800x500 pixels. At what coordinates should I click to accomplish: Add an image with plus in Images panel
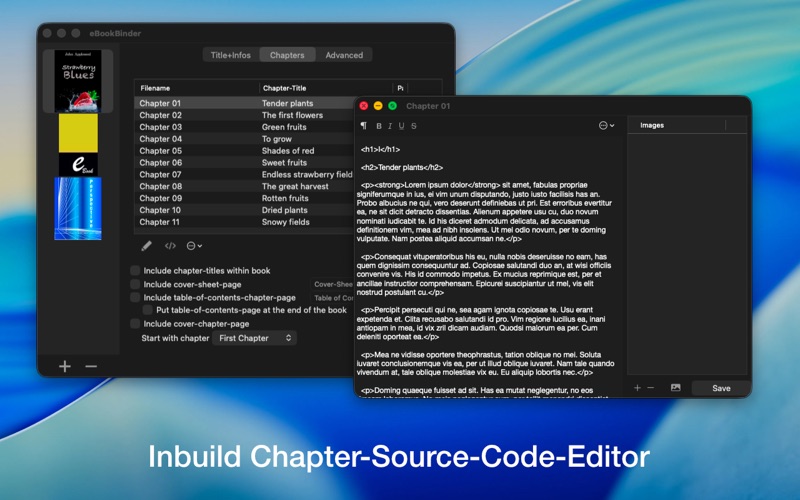637,388
